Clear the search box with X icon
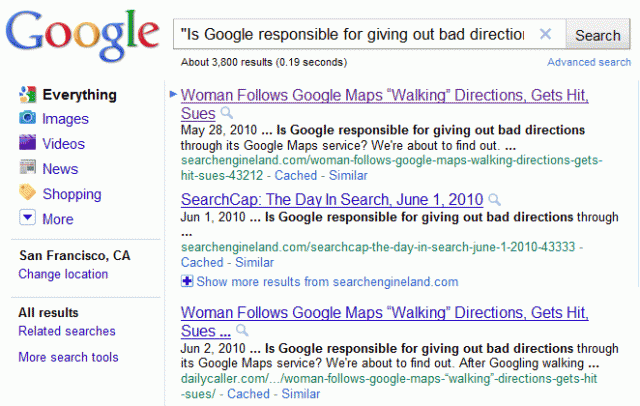640x406 pixels. coord(545,34)
